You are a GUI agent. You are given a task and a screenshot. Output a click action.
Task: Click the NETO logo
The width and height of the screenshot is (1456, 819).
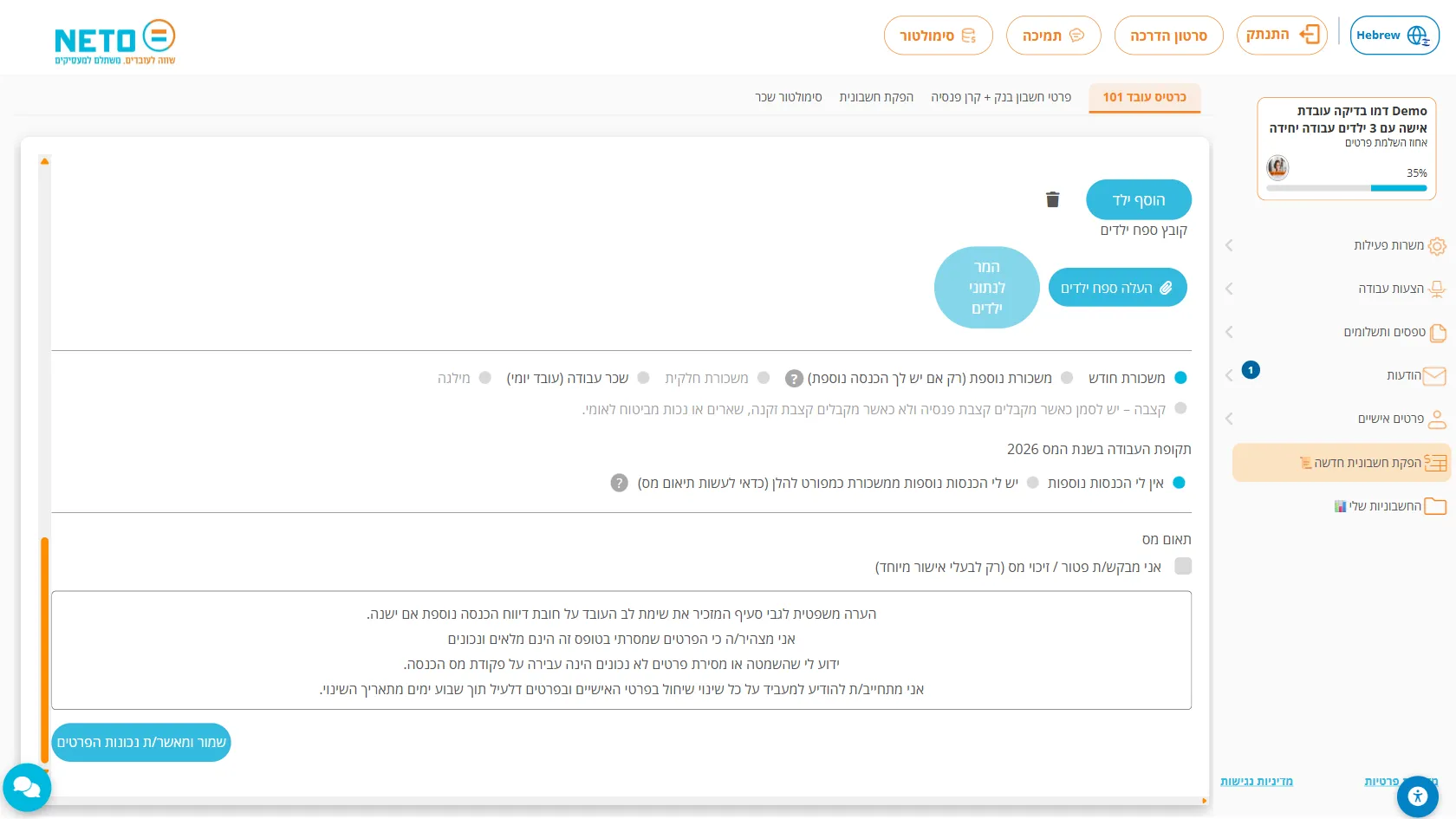click(x=114, y=42)
